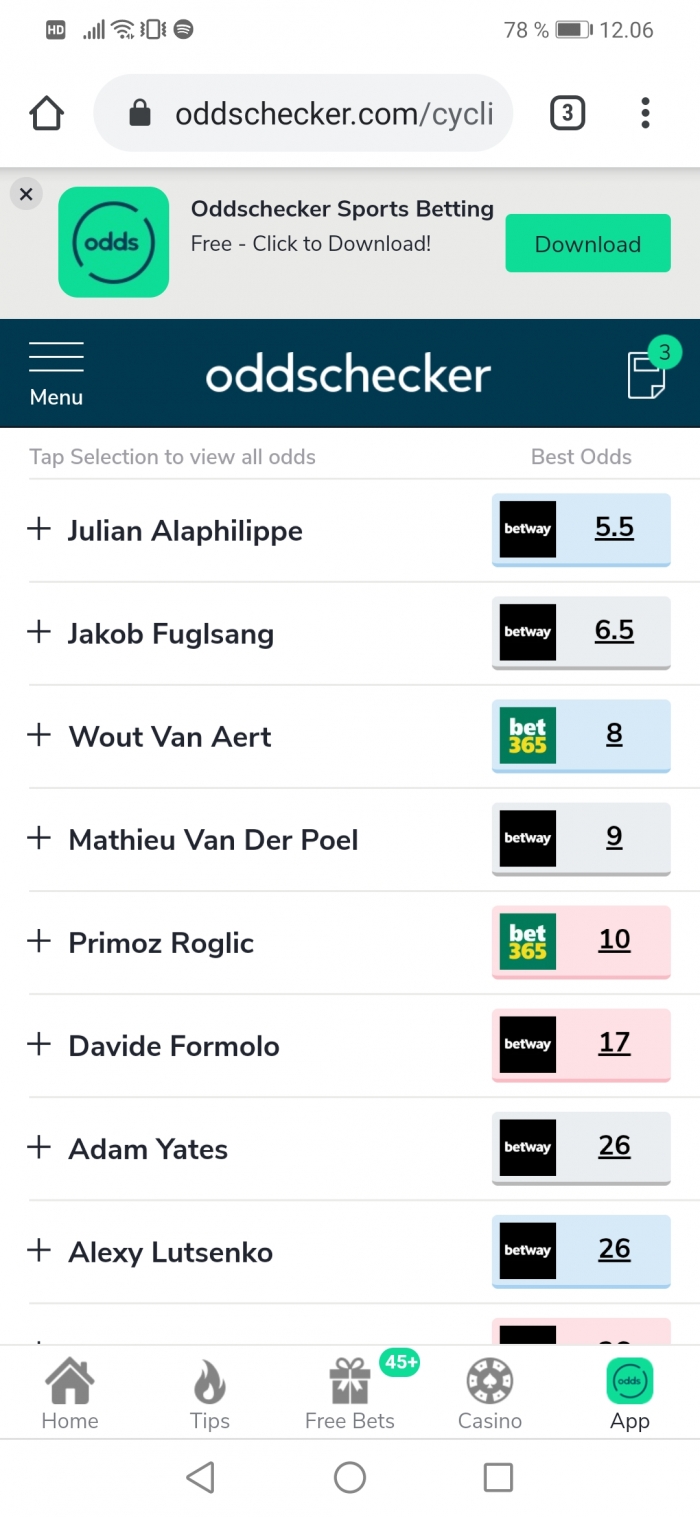Tap the oddschecker.com address bar
The height and width of the screenshot is (1517, 700).
click(303, 113)
